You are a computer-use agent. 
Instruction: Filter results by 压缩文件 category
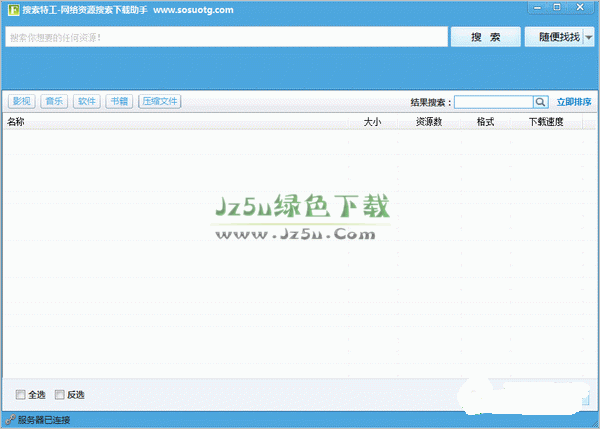click(160, 101)
